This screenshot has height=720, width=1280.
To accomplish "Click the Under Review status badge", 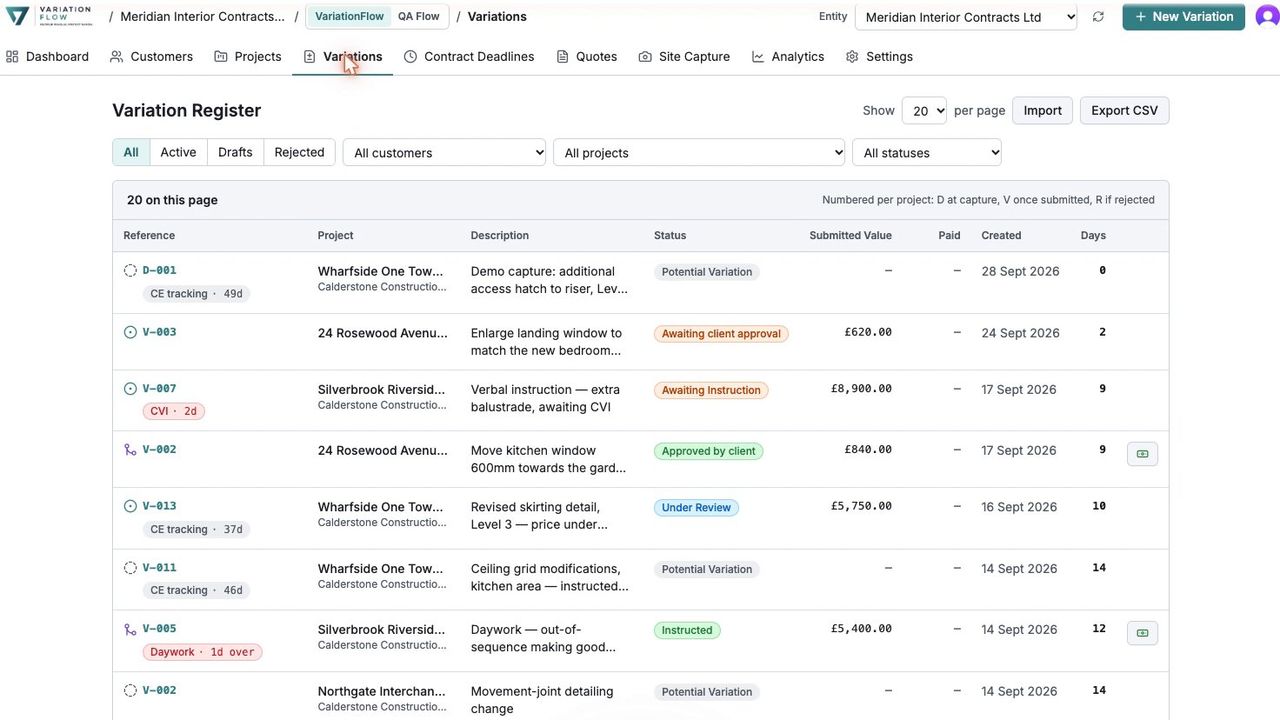I will coord(696,508).
